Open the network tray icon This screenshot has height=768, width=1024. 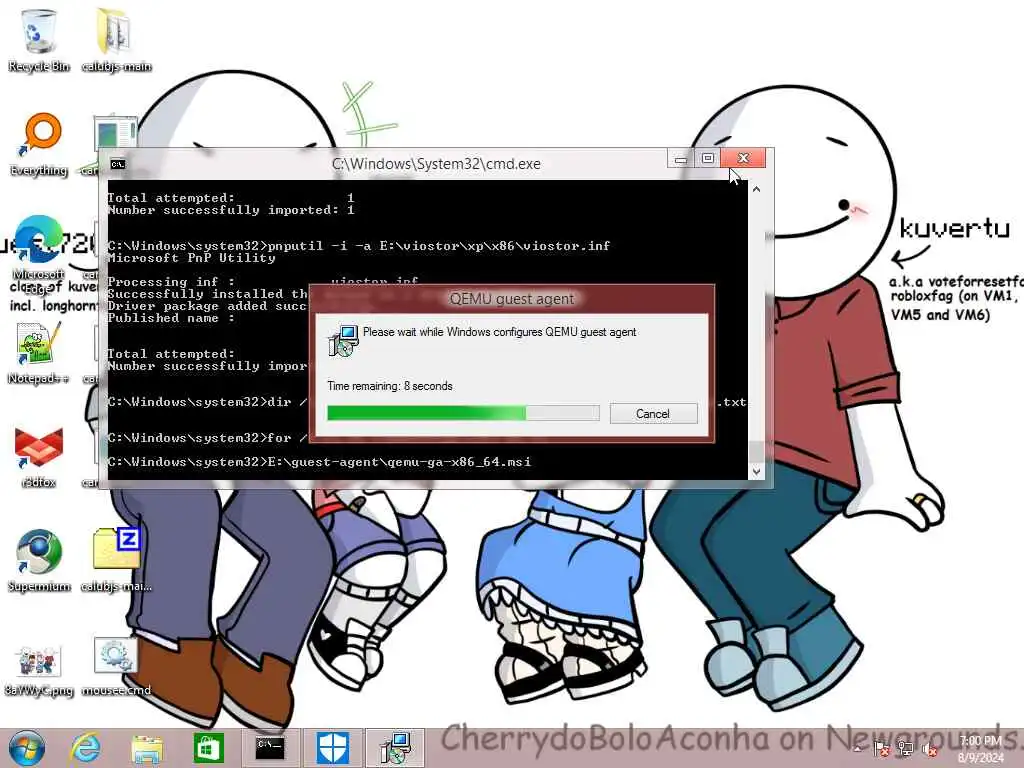click(905, 749)
